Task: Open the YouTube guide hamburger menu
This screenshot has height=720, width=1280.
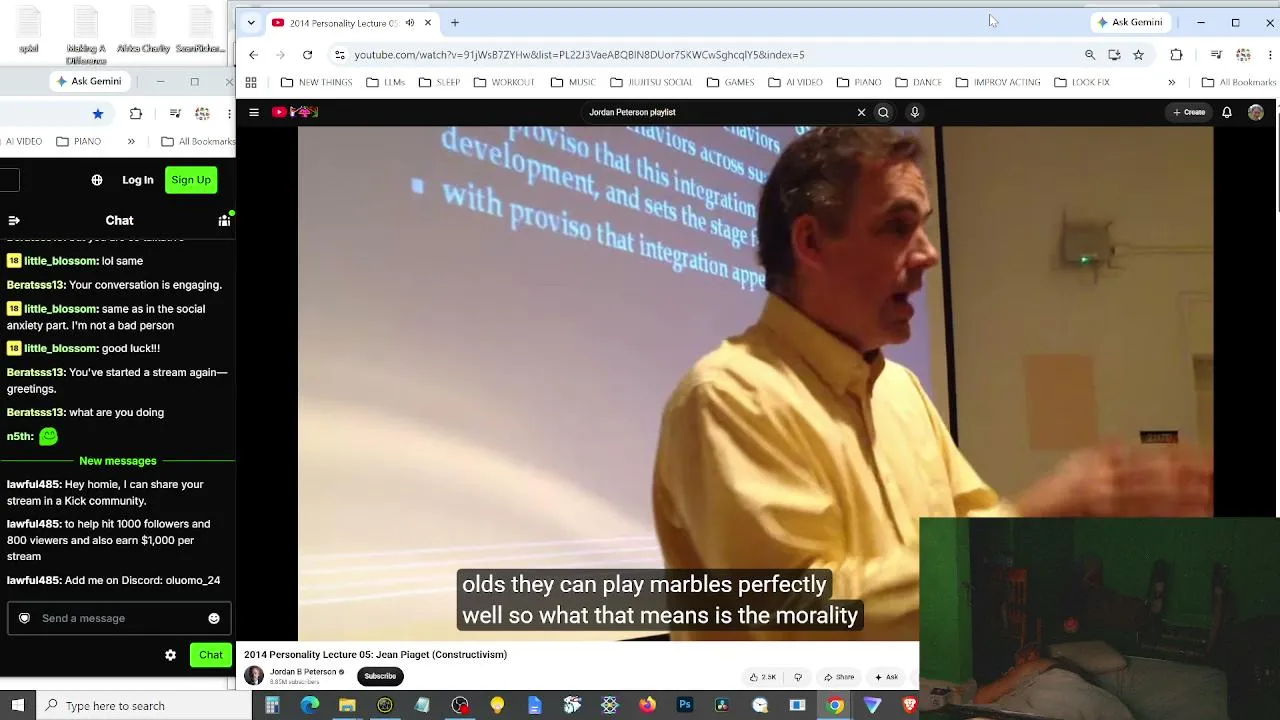Action: pos(254,112)
